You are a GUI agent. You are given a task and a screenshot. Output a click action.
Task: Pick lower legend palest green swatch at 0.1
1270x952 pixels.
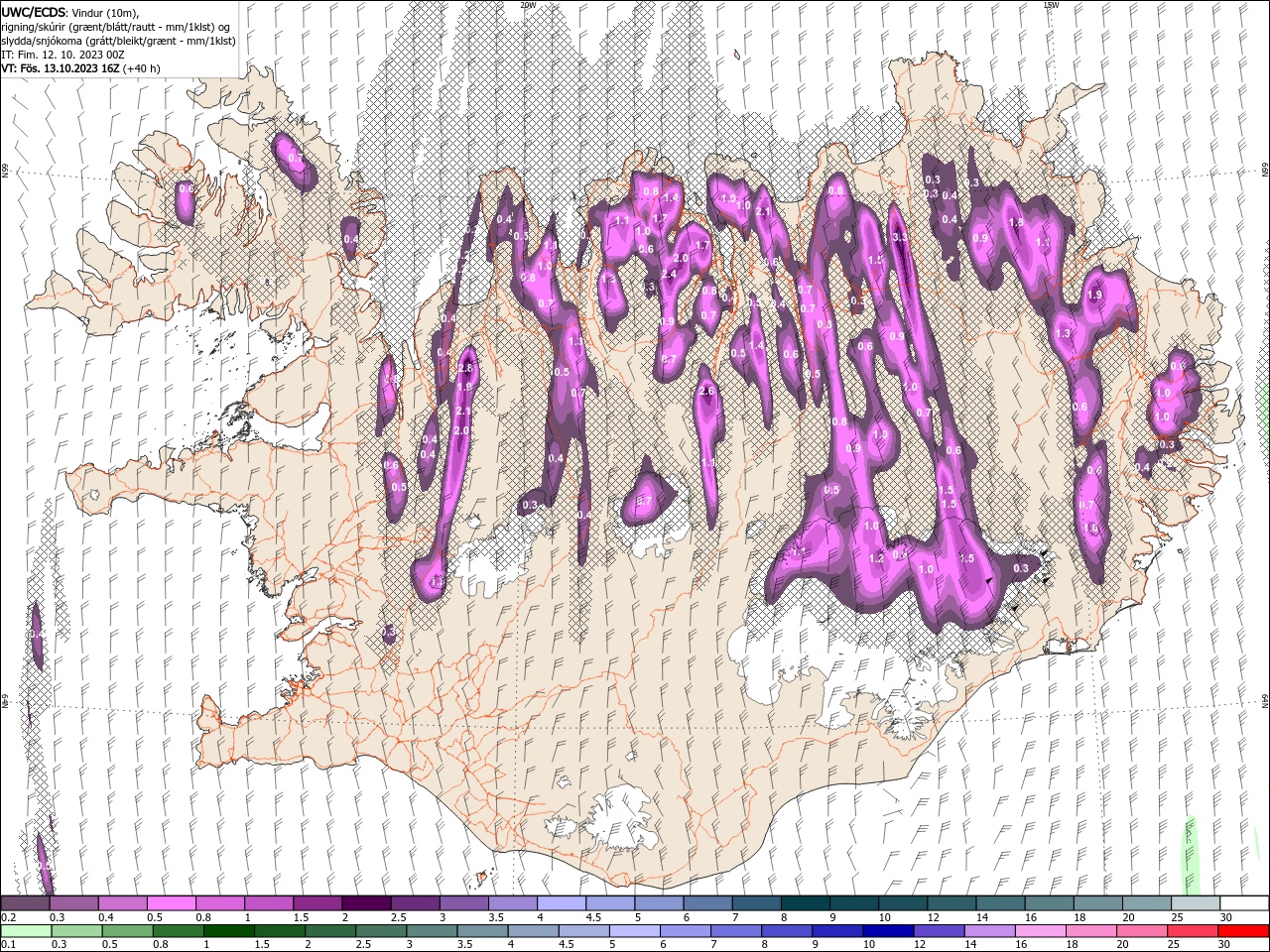(x=25, y=930)
